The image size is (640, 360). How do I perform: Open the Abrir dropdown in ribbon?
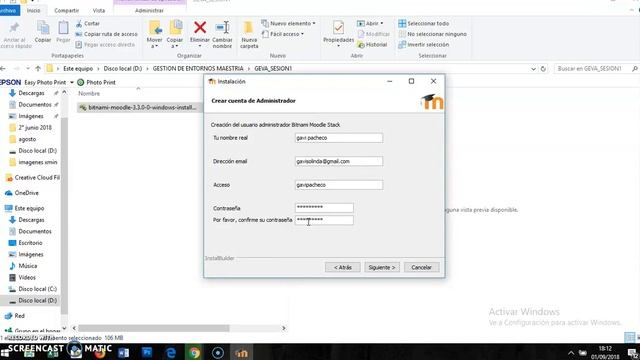click(370, 24)
